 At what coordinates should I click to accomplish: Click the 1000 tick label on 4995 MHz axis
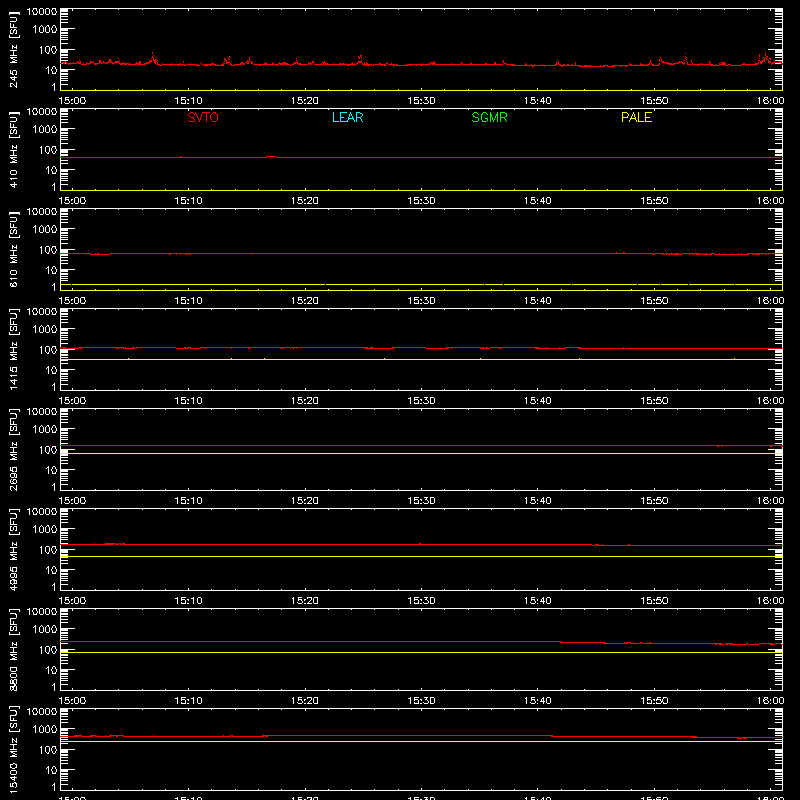pyautogui.click(x=45, y=530)
